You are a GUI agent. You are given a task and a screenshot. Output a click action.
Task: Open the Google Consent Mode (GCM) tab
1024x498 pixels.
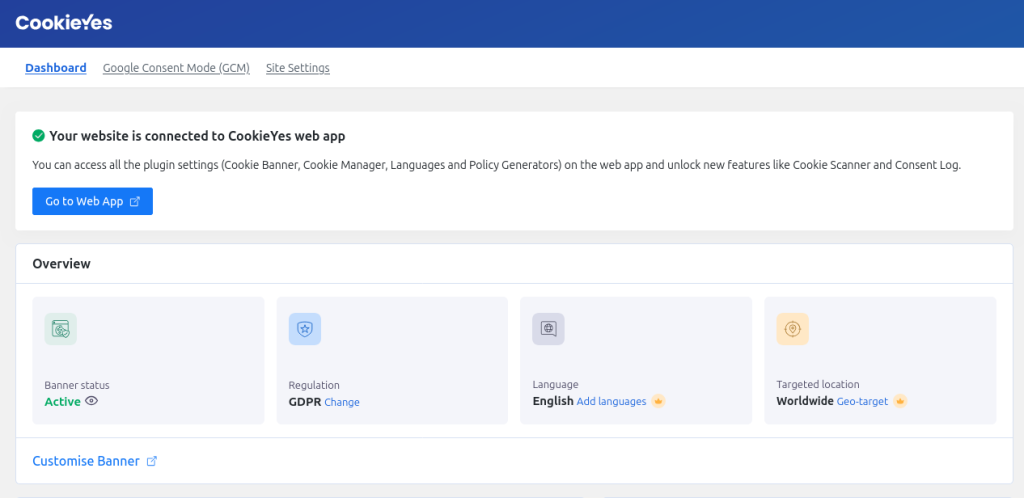coord(176,68)
